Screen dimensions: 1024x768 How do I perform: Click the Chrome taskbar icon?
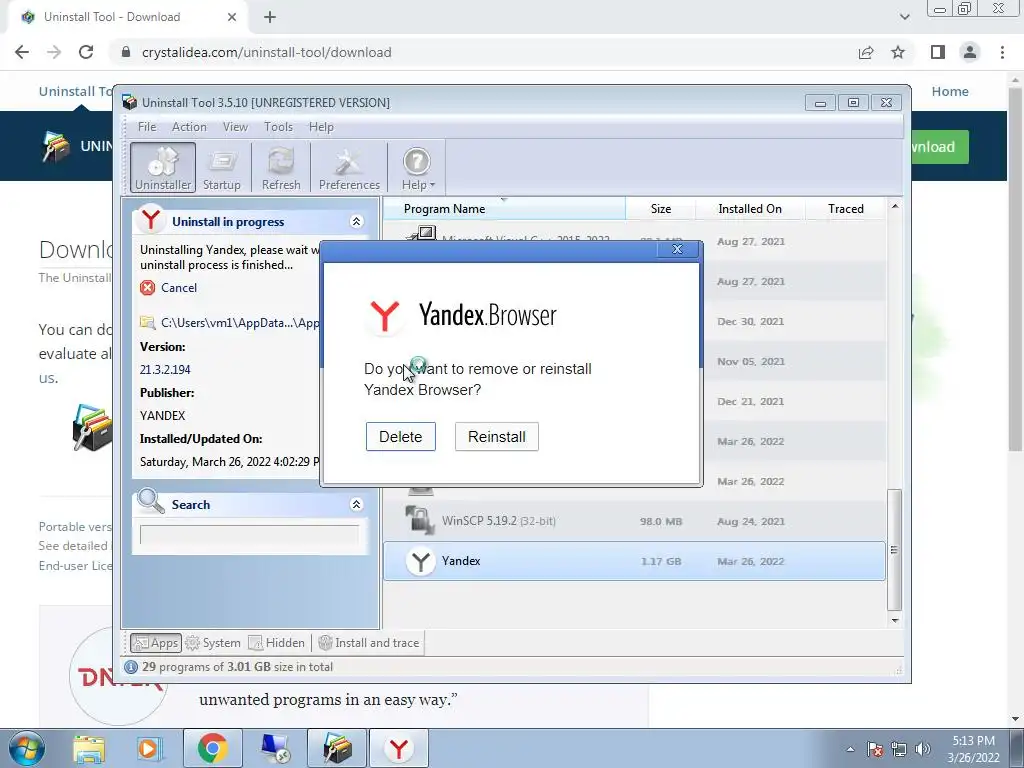pos(212,748)
